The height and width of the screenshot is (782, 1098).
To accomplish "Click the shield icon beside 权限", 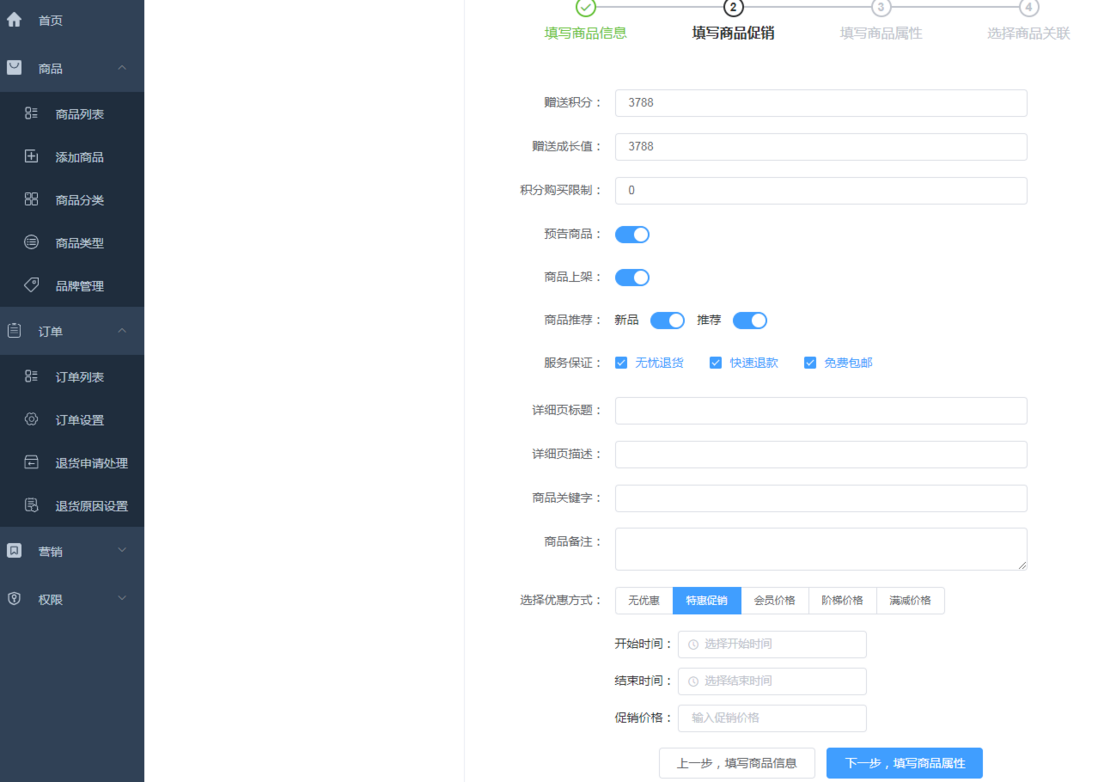I will pyautogui.click(x=14, y=599).
